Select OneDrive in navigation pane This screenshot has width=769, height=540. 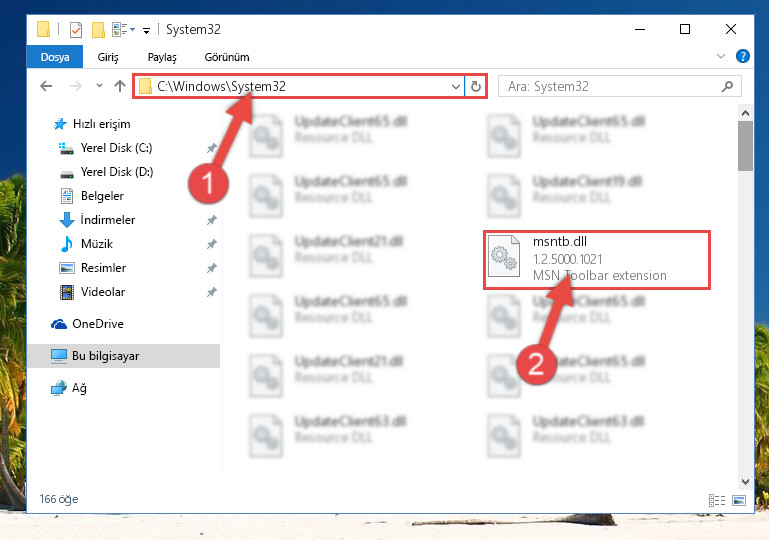click(98, 324)
